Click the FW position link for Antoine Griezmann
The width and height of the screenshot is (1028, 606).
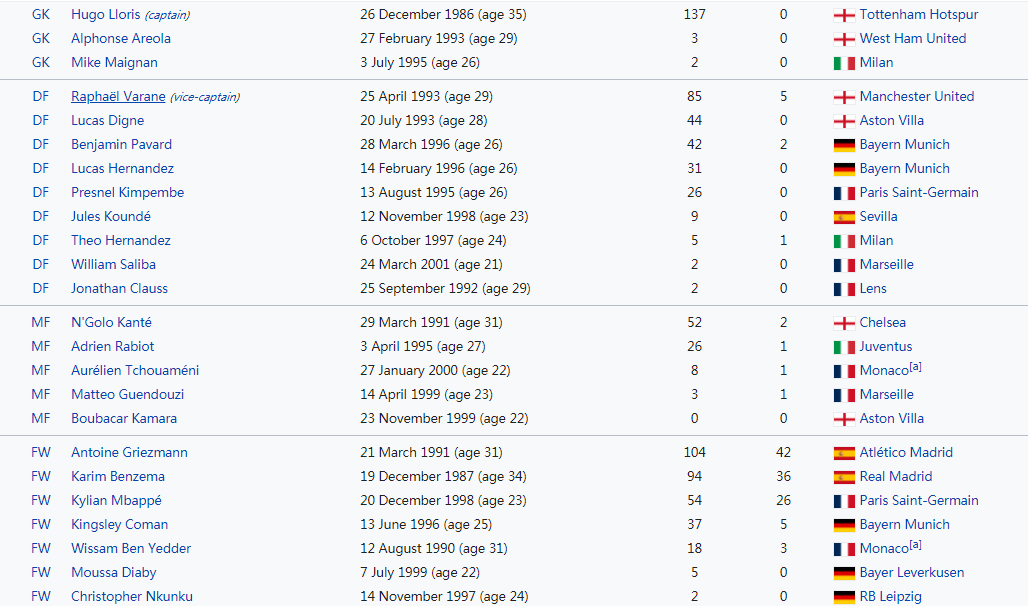tap(41, 453)
